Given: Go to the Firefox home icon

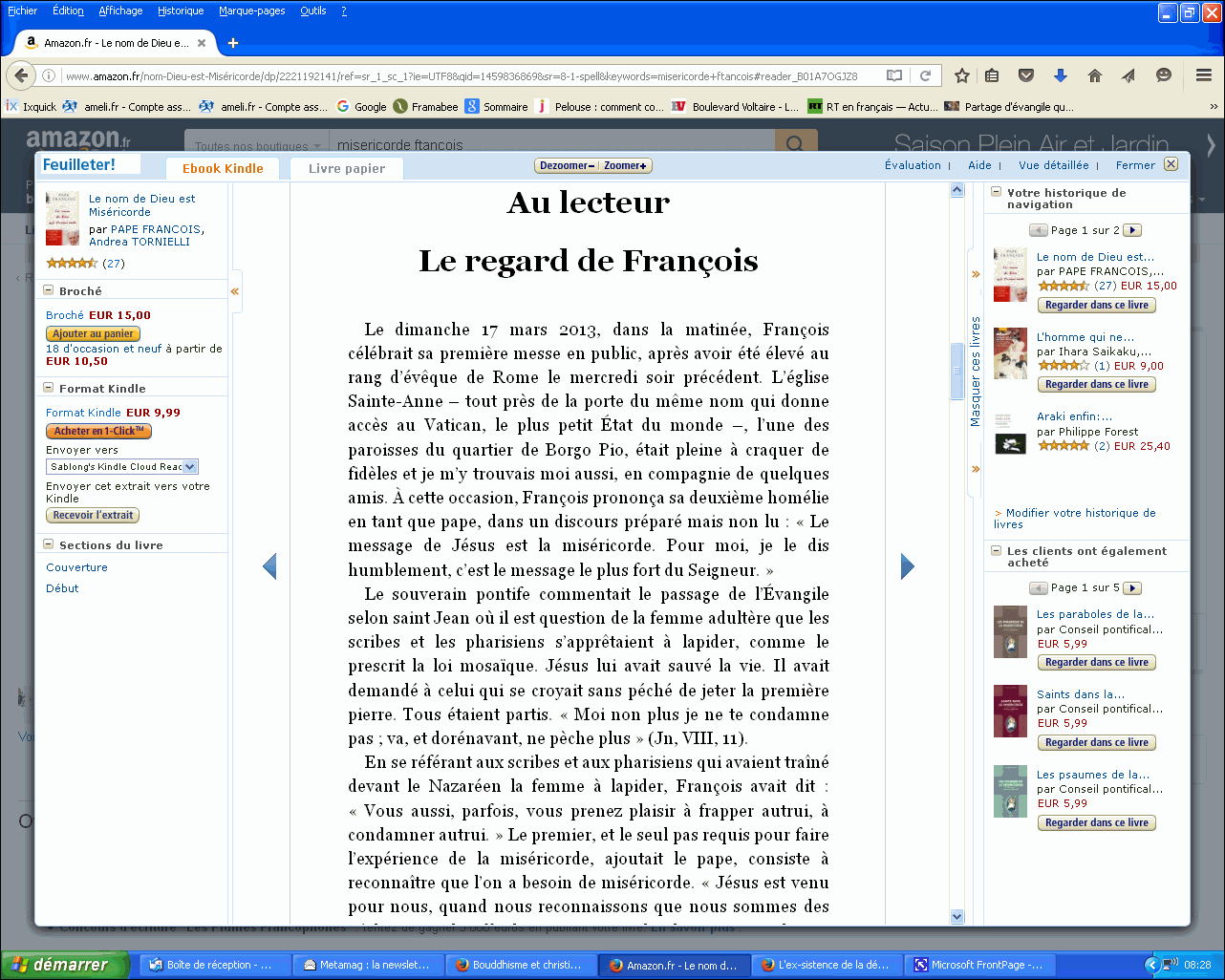Looking at the screenshot, I should [1095, 75].
